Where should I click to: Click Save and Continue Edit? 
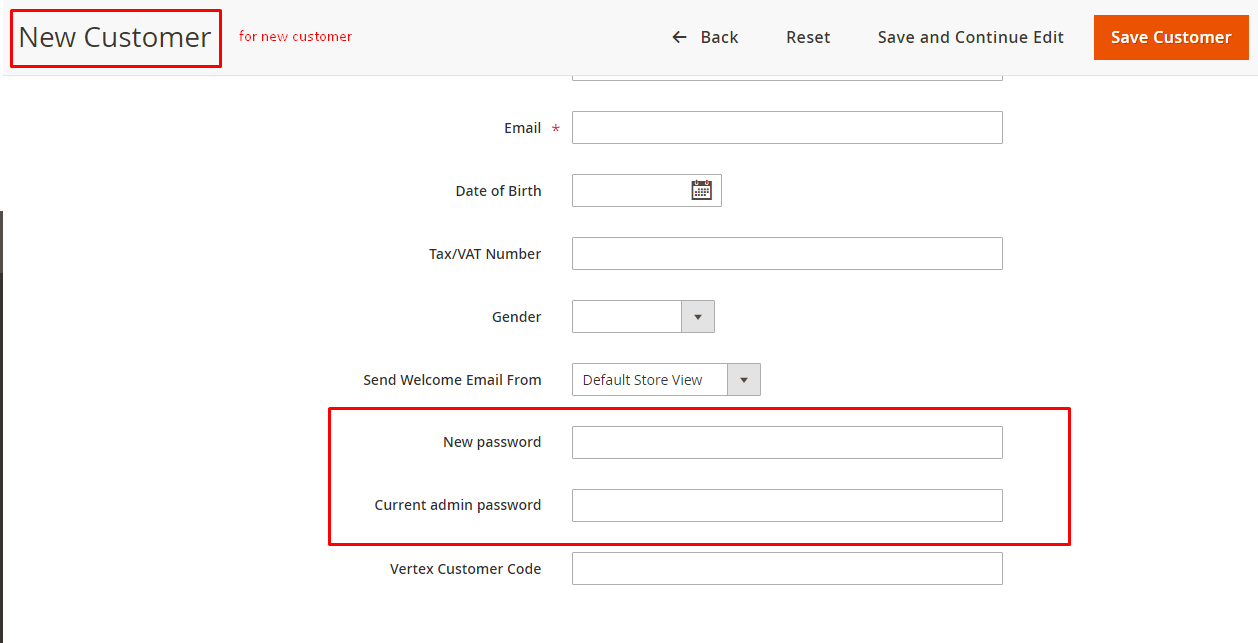970,37
